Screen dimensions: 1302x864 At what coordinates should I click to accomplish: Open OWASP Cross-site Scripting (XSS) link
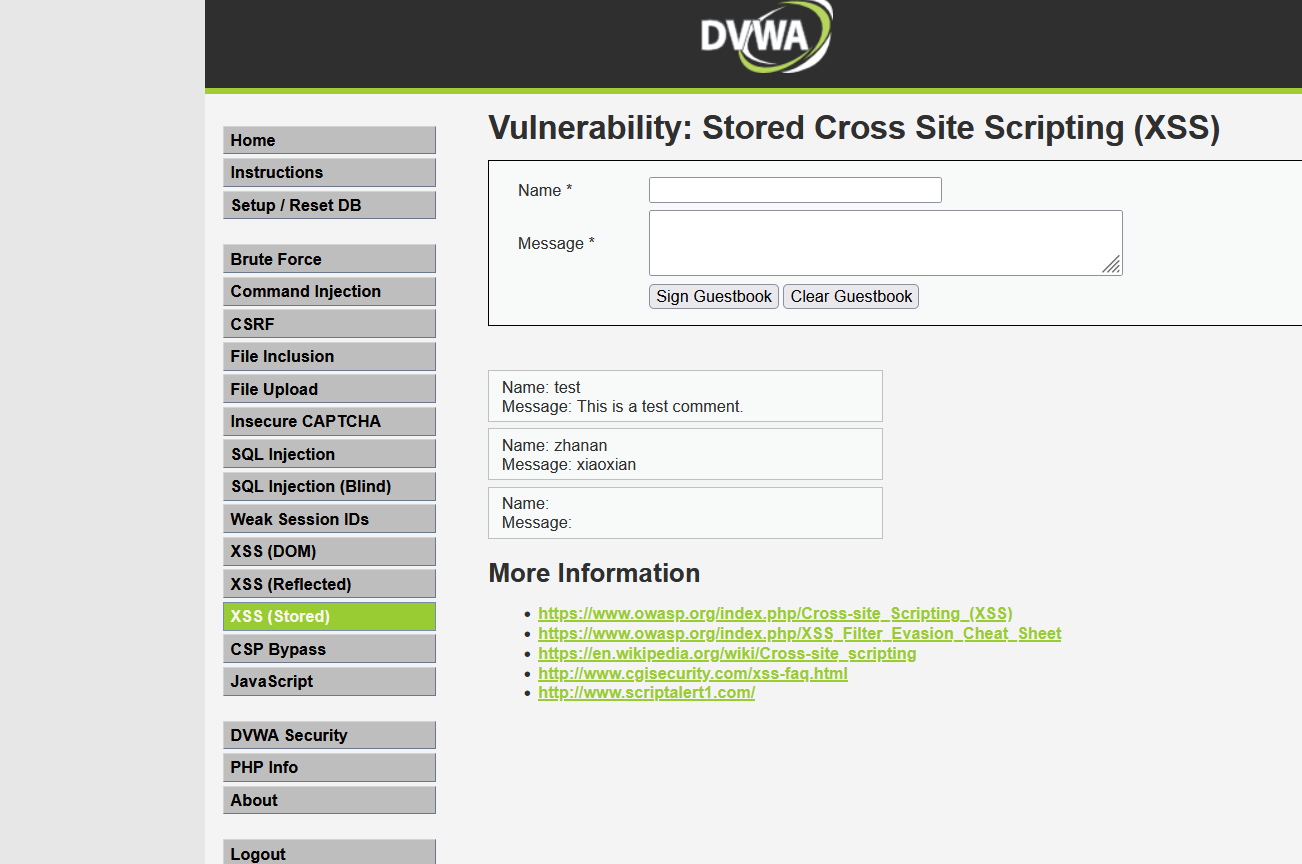click(775, 613)
